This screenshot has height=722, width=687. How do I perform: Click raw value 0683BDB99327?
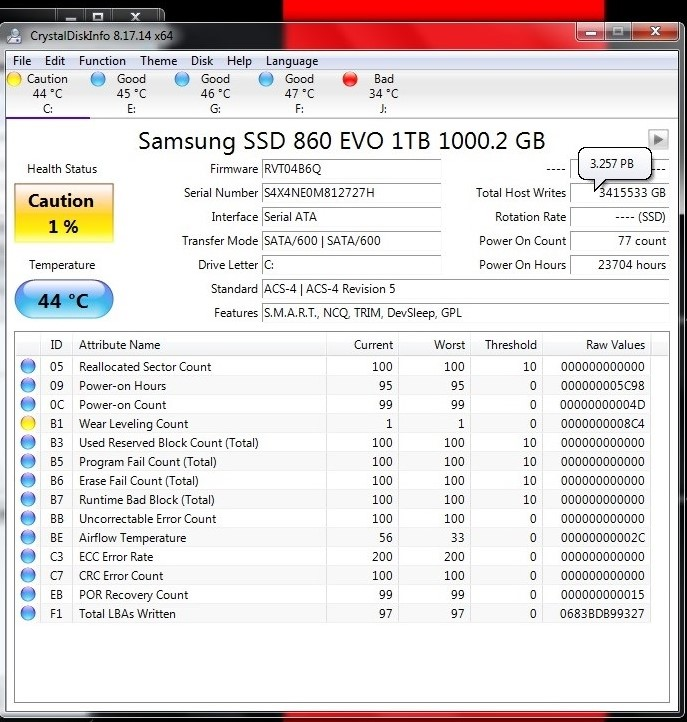(602, 614)
